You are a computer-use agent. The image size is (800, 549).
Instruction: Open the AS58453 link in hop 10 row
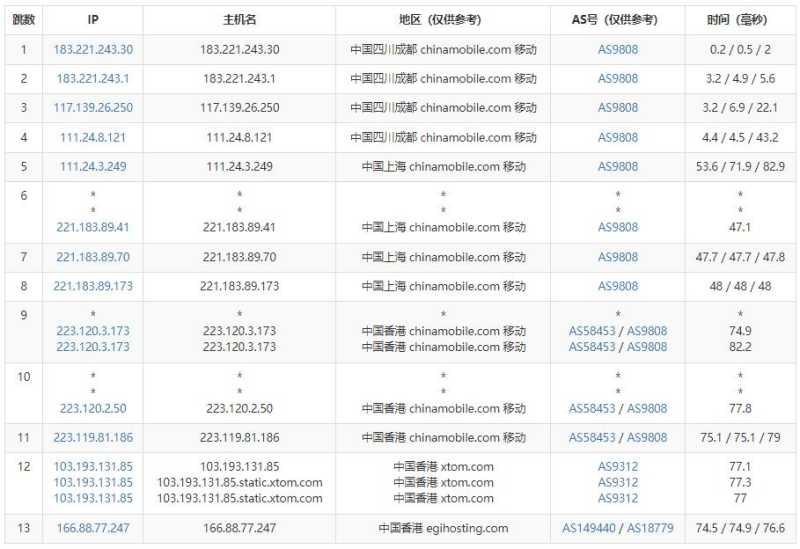[x=592, y=408]
